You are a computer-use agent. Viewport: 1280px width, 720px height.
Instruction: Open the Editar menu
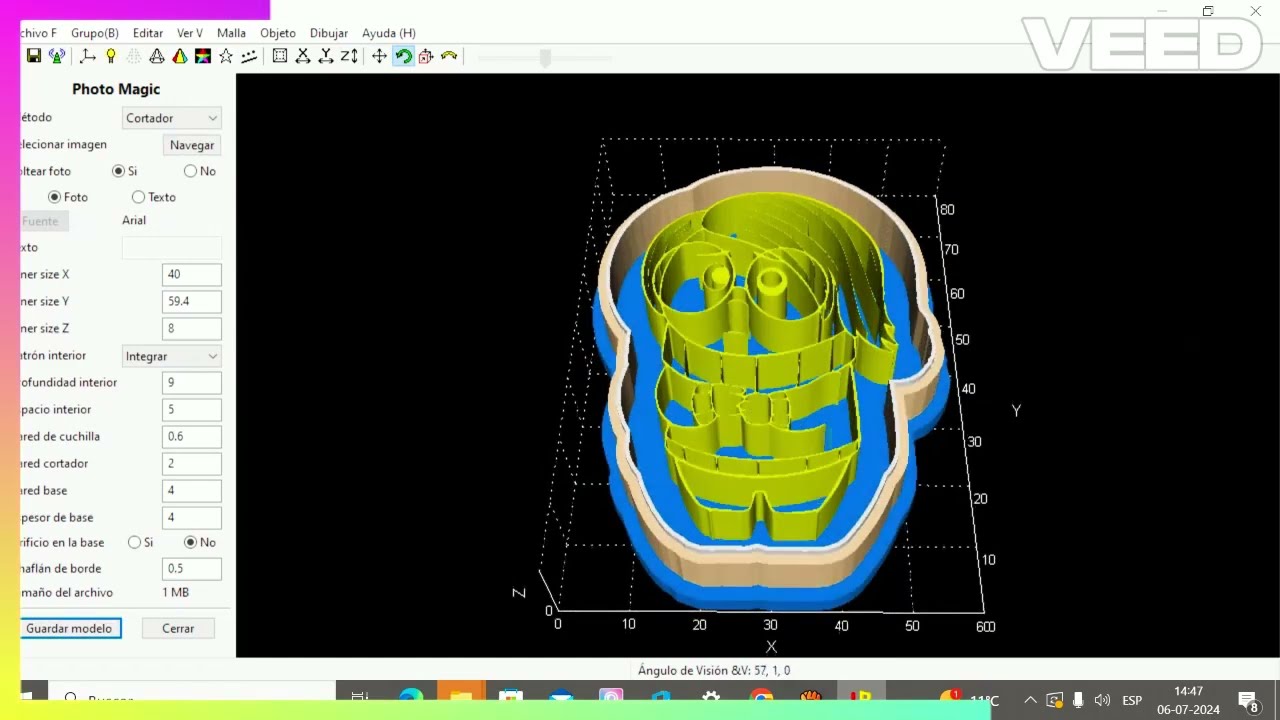148,33
